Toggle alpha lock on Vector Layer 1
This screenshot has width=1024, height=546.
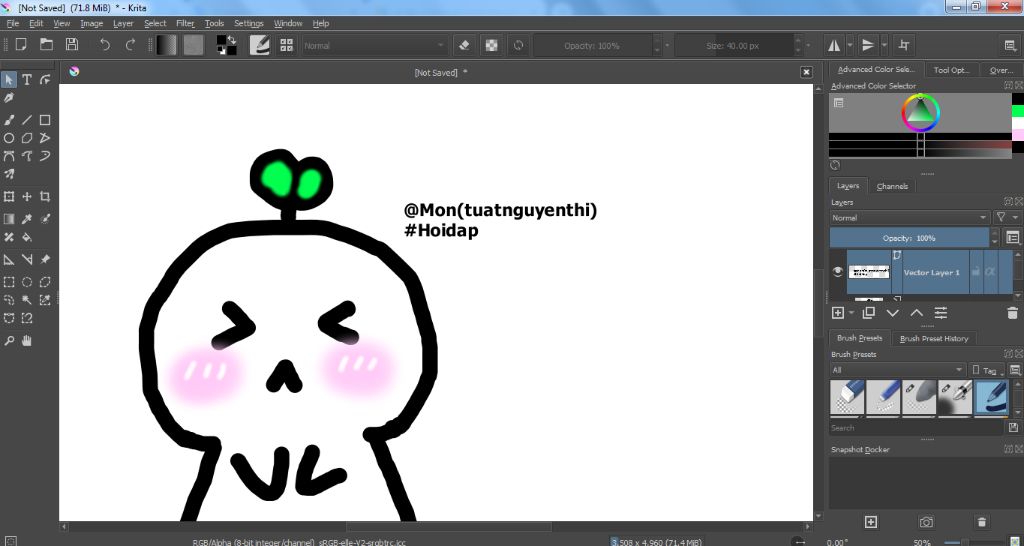[x=990, y=272]
